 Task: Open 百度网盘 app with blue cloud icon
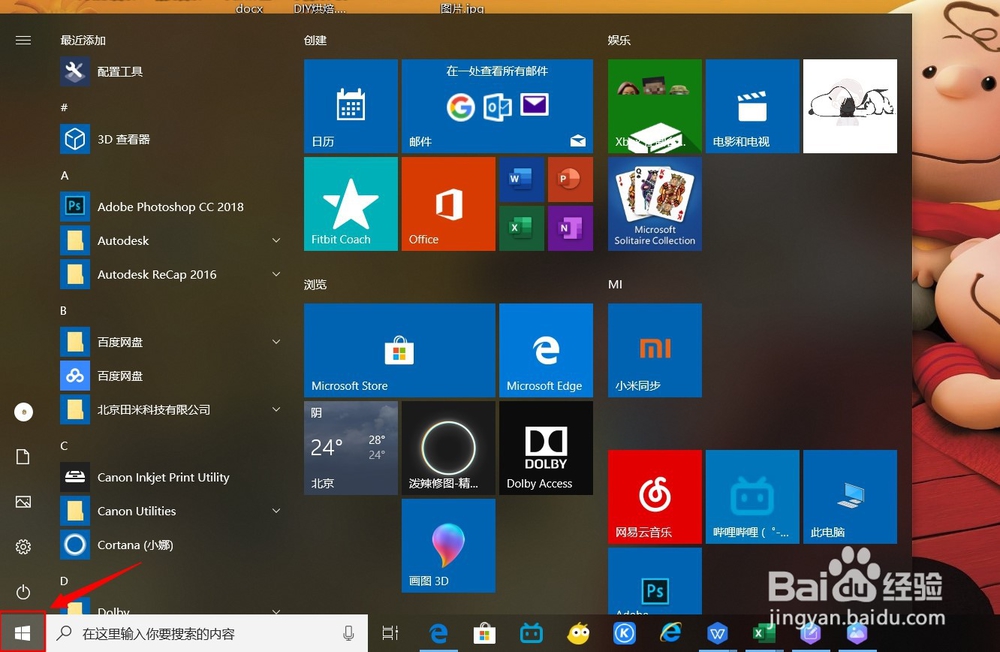75,376
